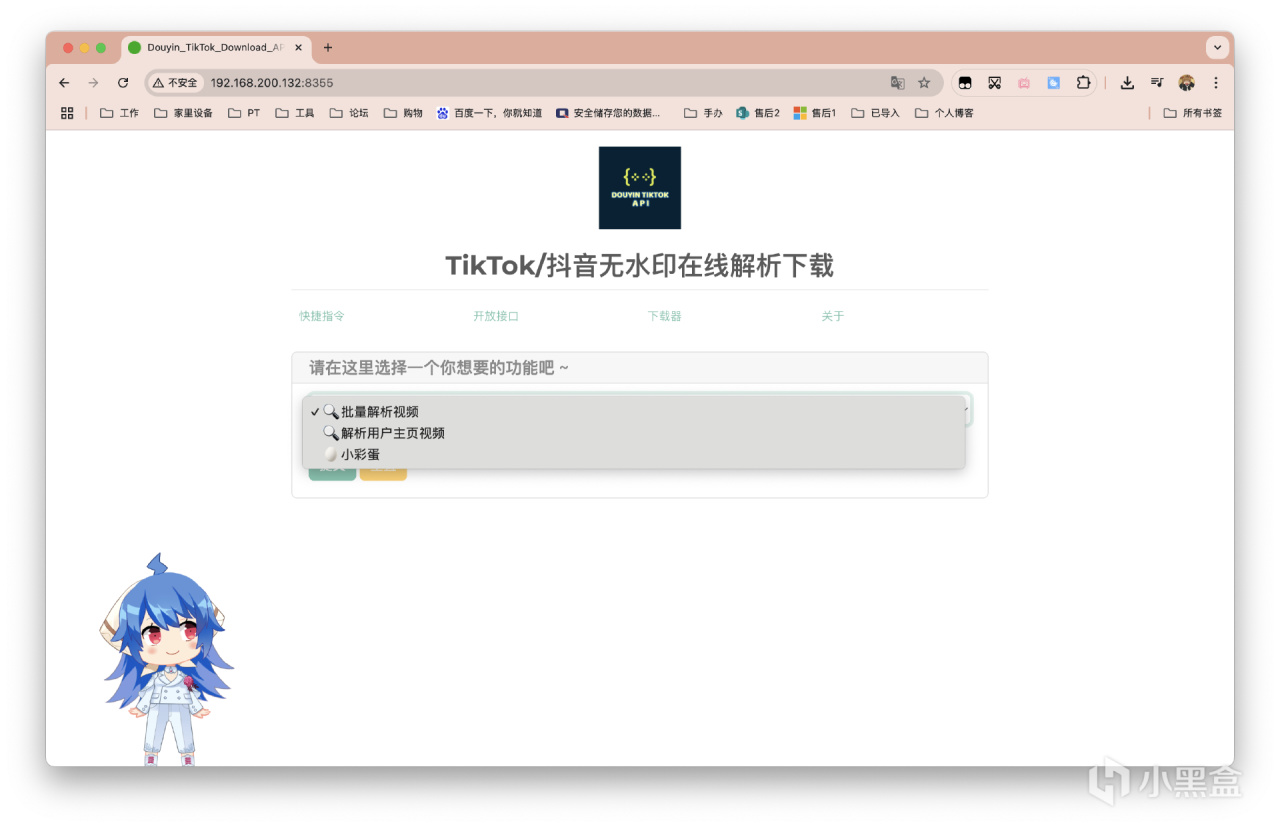This screenshot has width=1280, height=827.
Task: Choose the 小彩蛋 option
Action: 634,454
